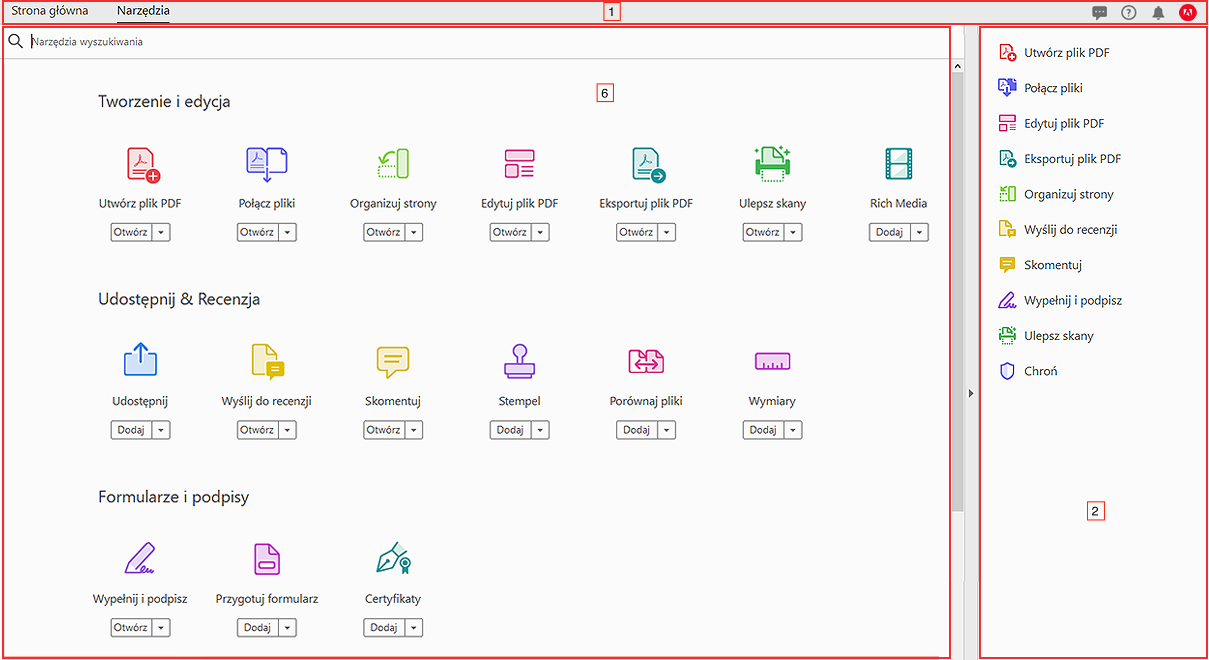Image resolution: width=1209 pixels, height=660 pixels.
Task: Click Otwórz button under Eksportuj plik PDF
Action: 635,232
